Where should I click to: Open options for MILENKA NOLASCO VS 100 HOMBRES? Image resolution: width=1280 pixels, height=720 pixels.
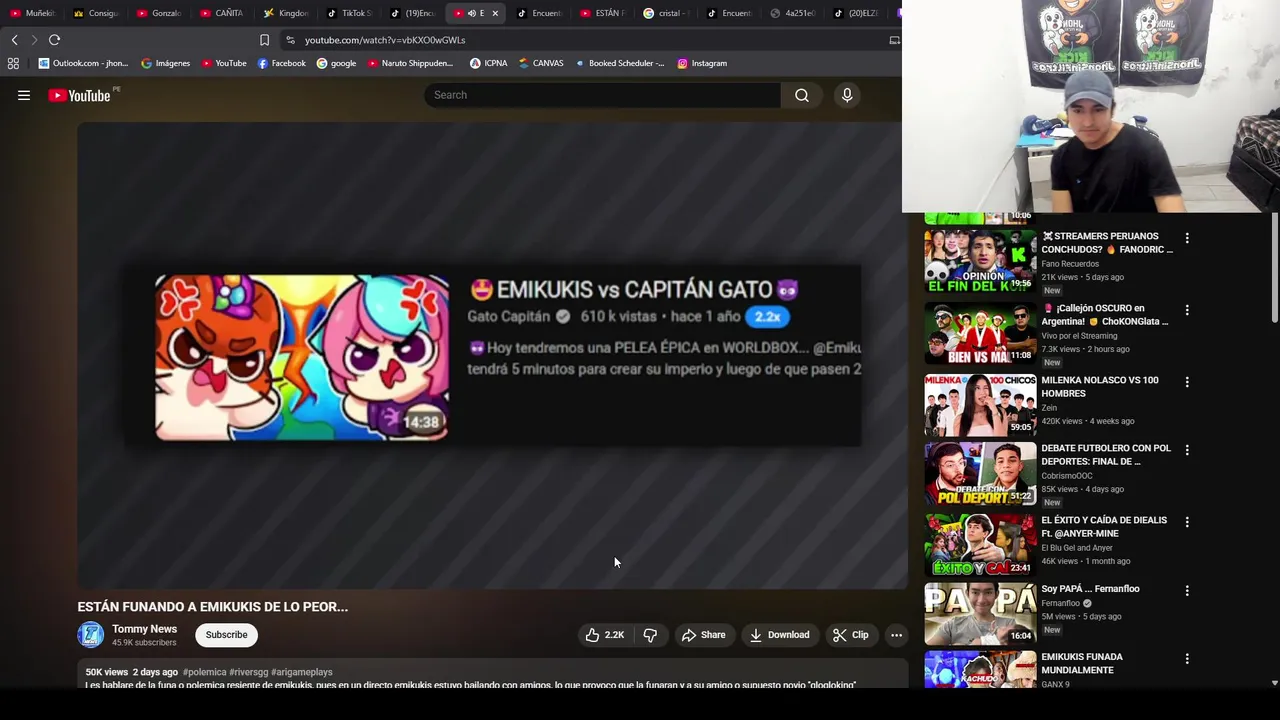[1187, 382]
